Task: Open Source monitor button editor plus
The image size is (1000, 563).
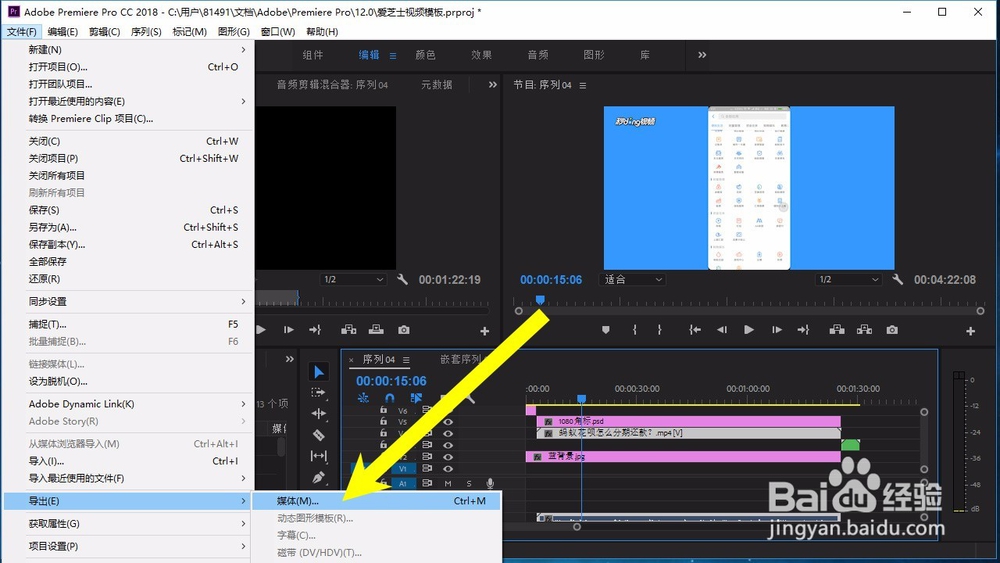Action: (485, 331)
